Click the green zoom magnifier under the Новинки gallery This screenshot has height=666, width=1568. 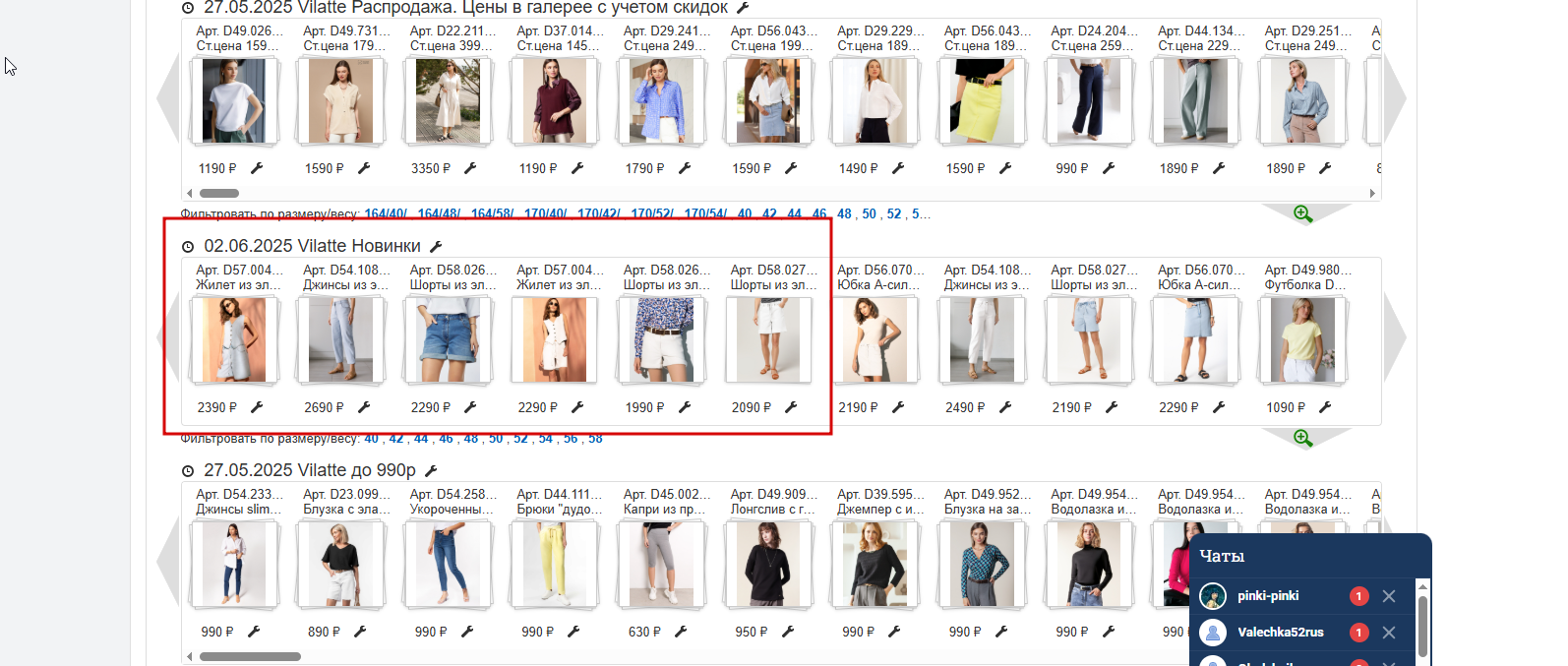click(x=1303, y=438)
